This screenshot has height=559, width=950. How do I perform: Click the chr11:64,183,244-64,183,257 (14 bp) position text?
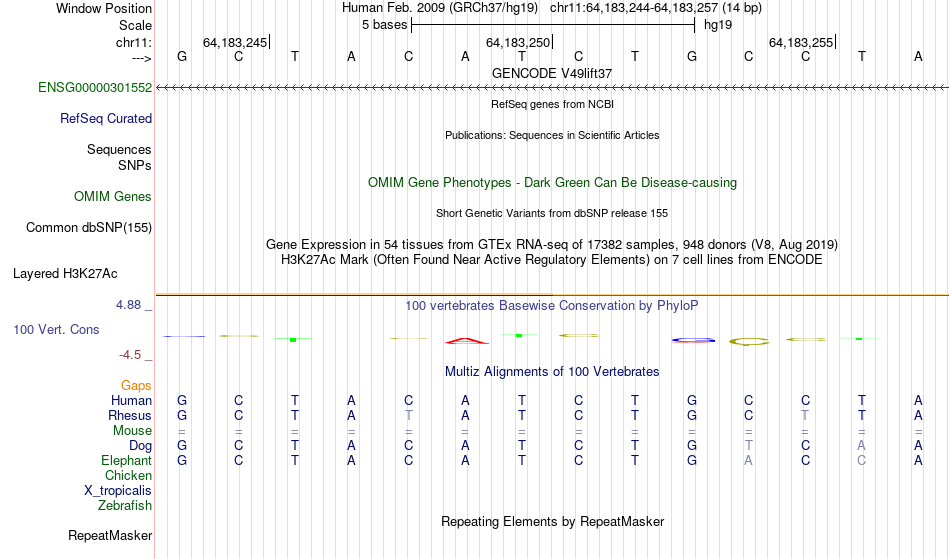pos(656,8)
